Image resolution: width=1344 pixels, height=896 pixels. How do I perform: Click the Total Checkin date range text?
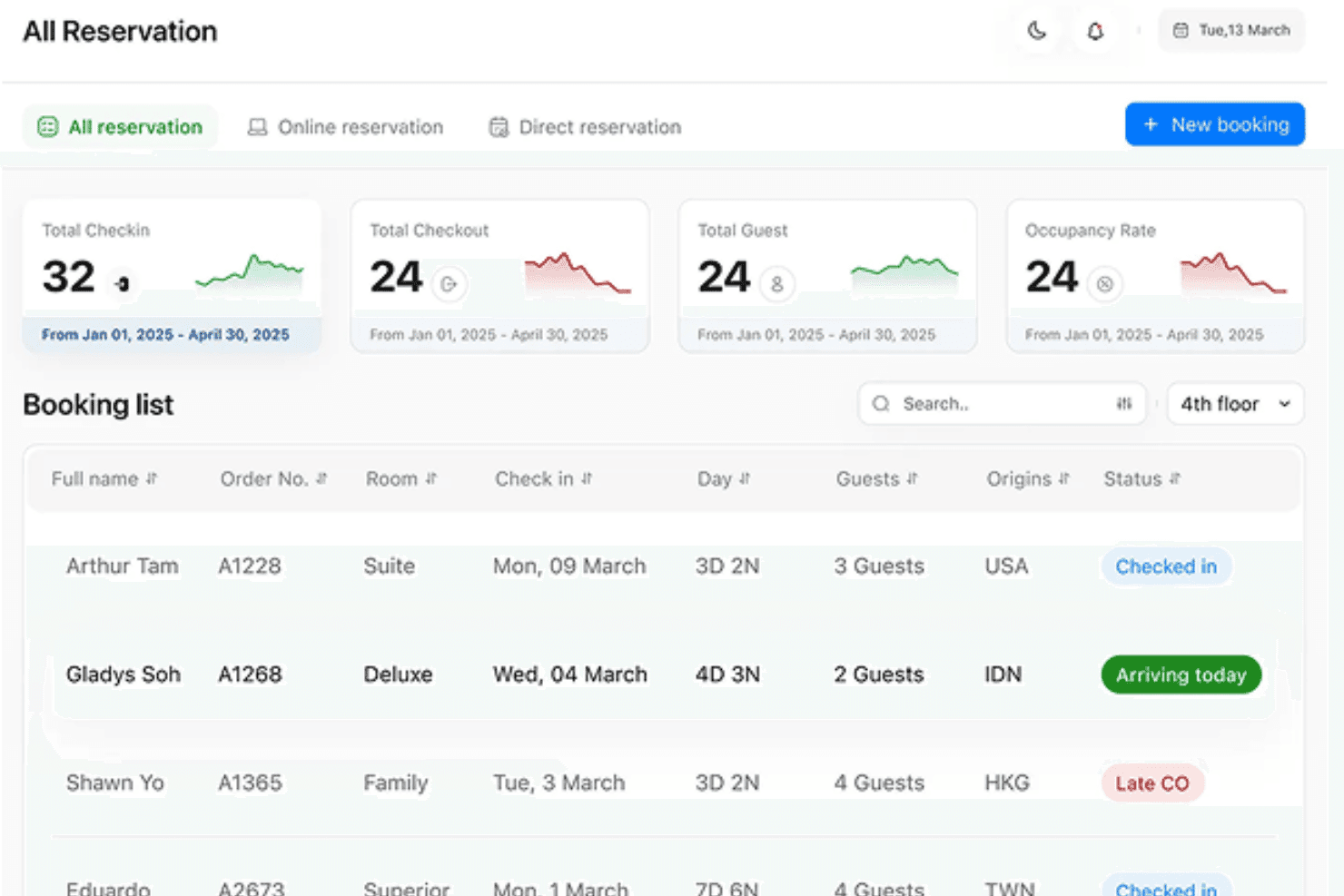click(165, 335)
